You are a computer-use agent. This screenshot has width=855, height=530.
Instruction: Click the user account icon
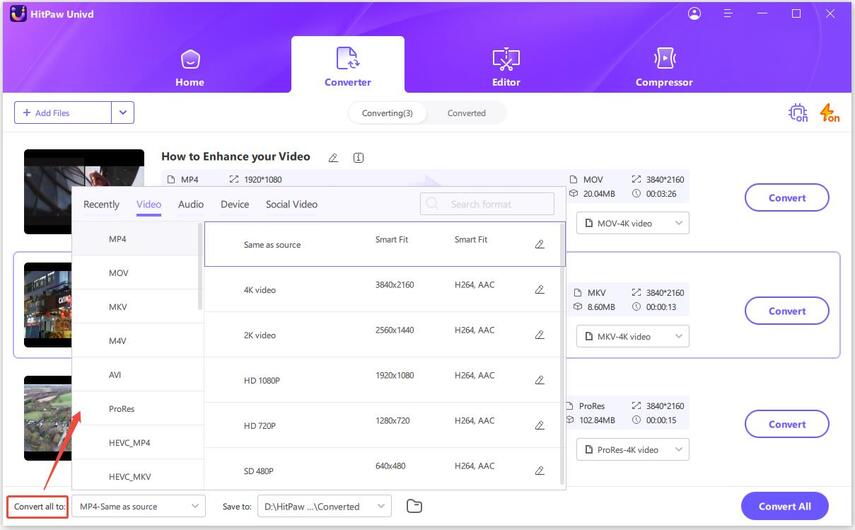coord(695,14)
